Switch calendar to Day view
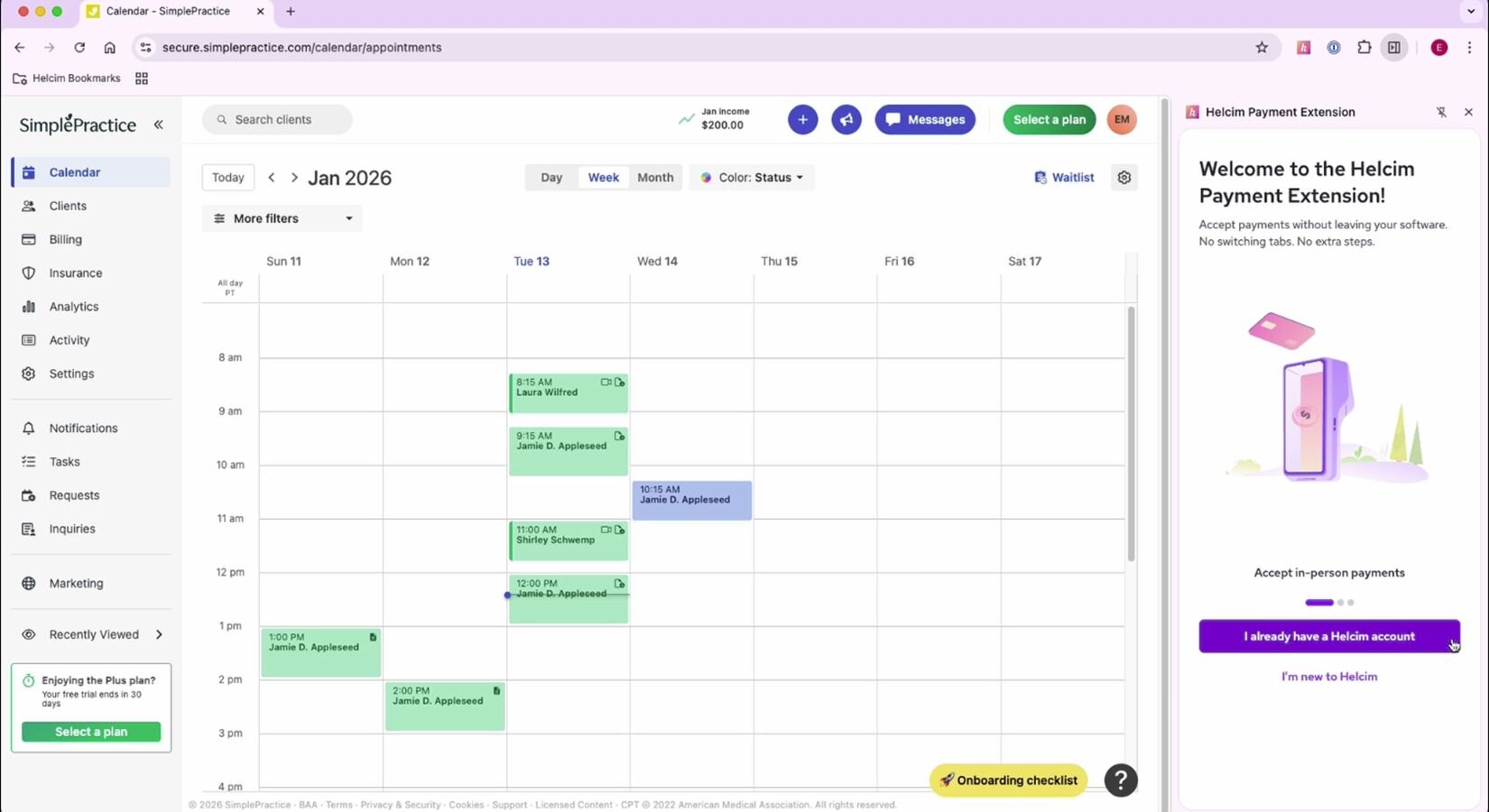Screen dimensions: 1489x812 (551, 178)
